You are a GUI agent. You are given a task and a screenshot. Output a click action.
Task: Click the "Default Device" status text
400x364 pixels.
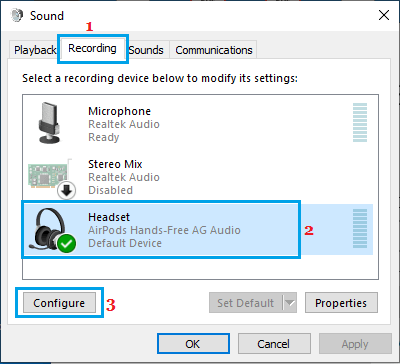click(125, 243)
